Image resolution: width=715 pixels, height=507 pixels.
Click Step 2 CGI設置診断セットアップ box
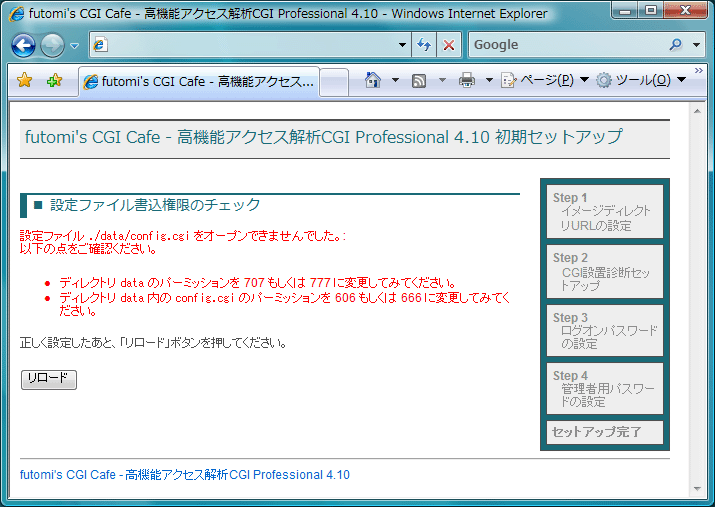605,272
